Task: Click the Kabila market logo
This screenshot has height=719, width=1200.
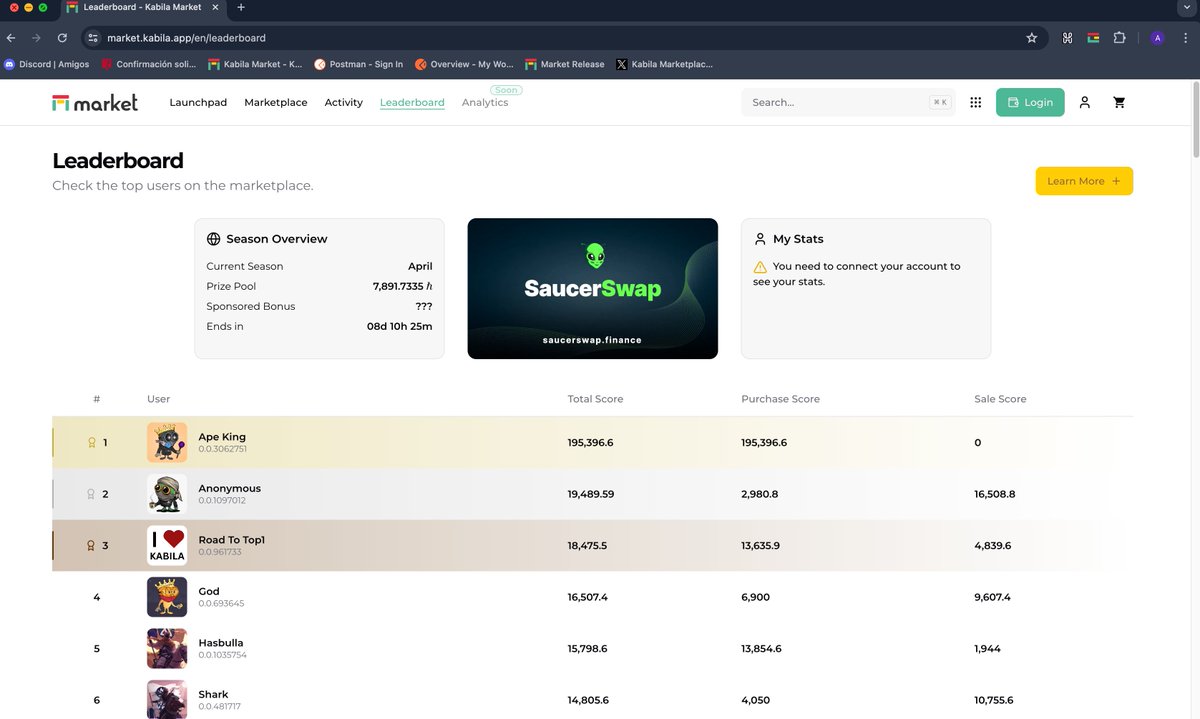Action: tap(95, 101)
